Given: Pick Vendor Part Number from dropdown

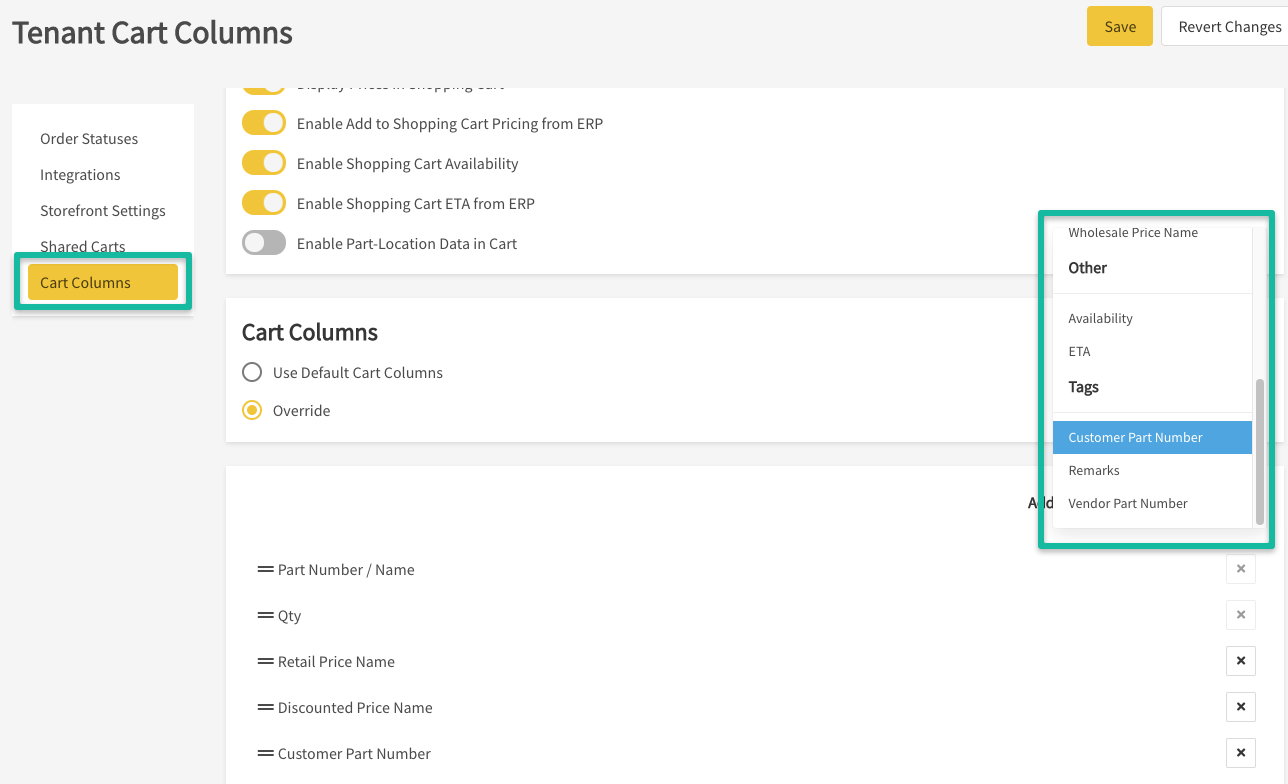Looking at the screenshot, I should coord(1127,503).
